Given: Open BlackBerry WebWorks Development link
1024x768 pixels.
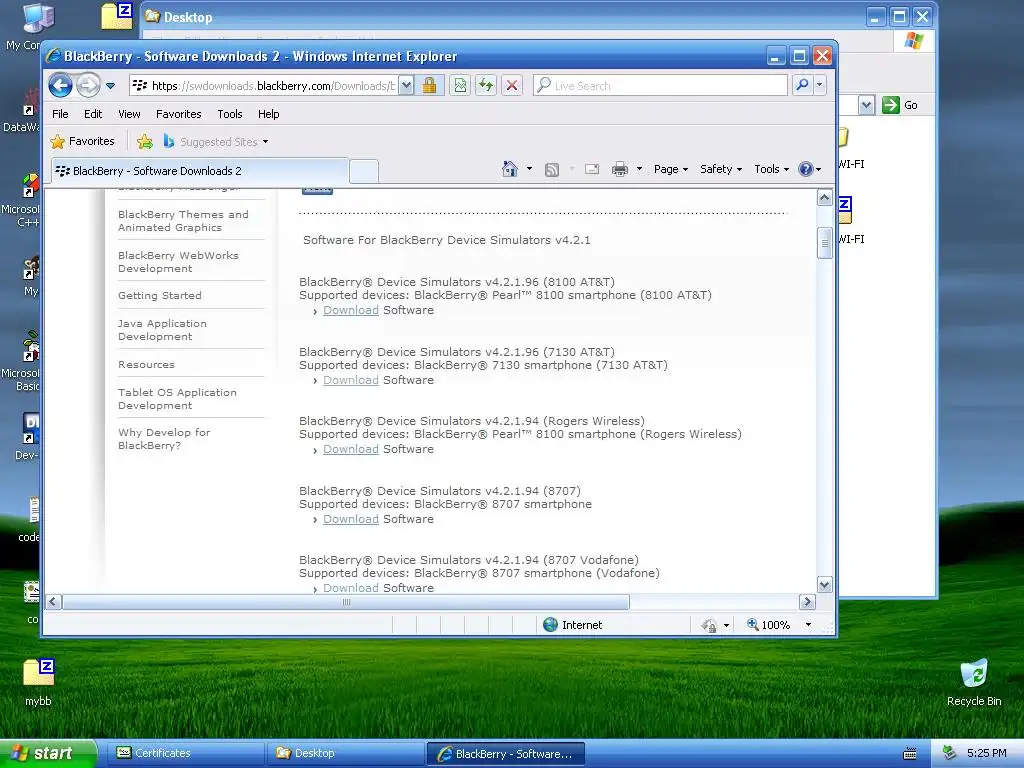Looking at the screenshot, I should pos(178,262).
